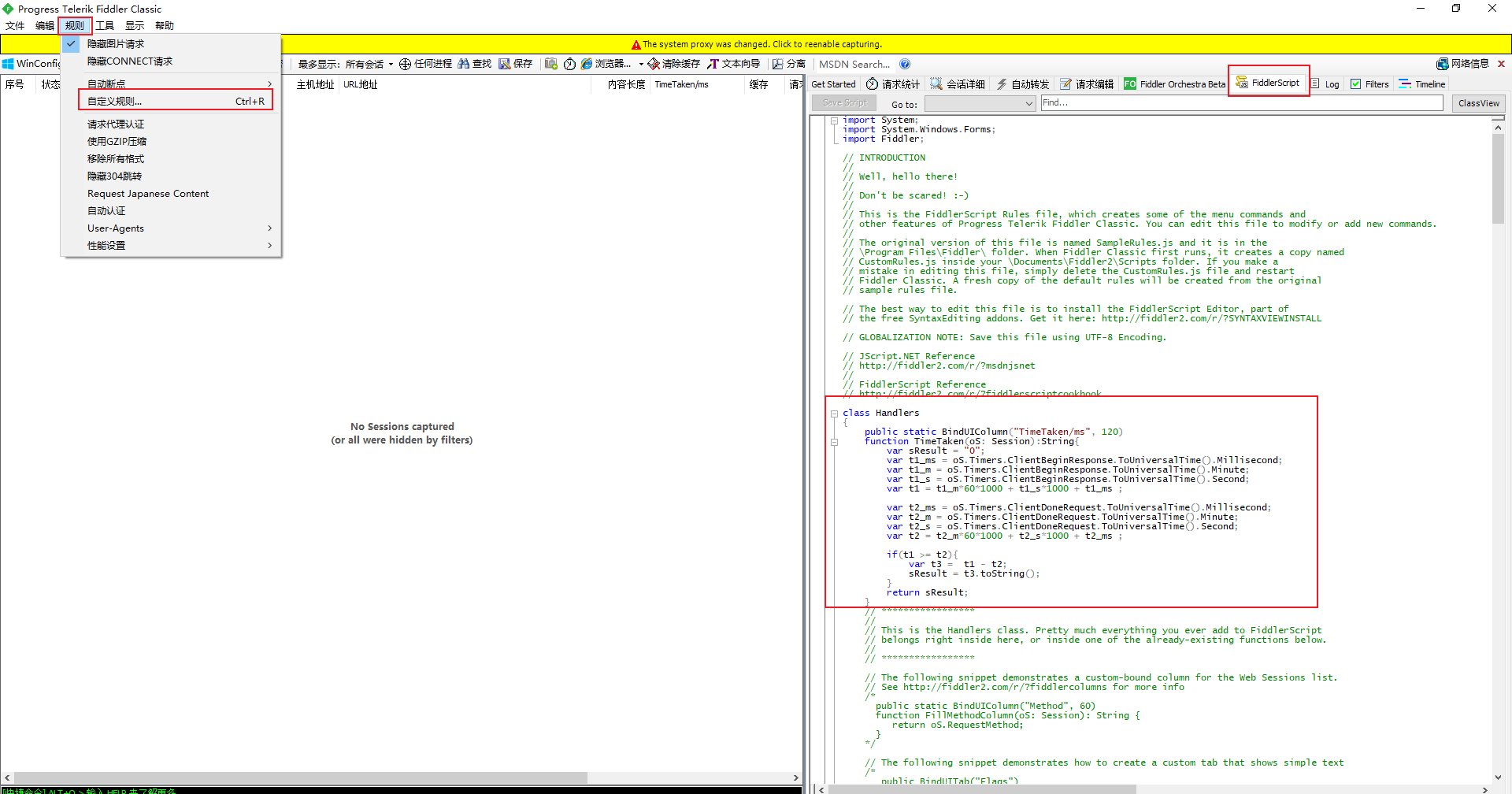
Task: Click the 分离 tearoff button
Action: coord(789,64)
